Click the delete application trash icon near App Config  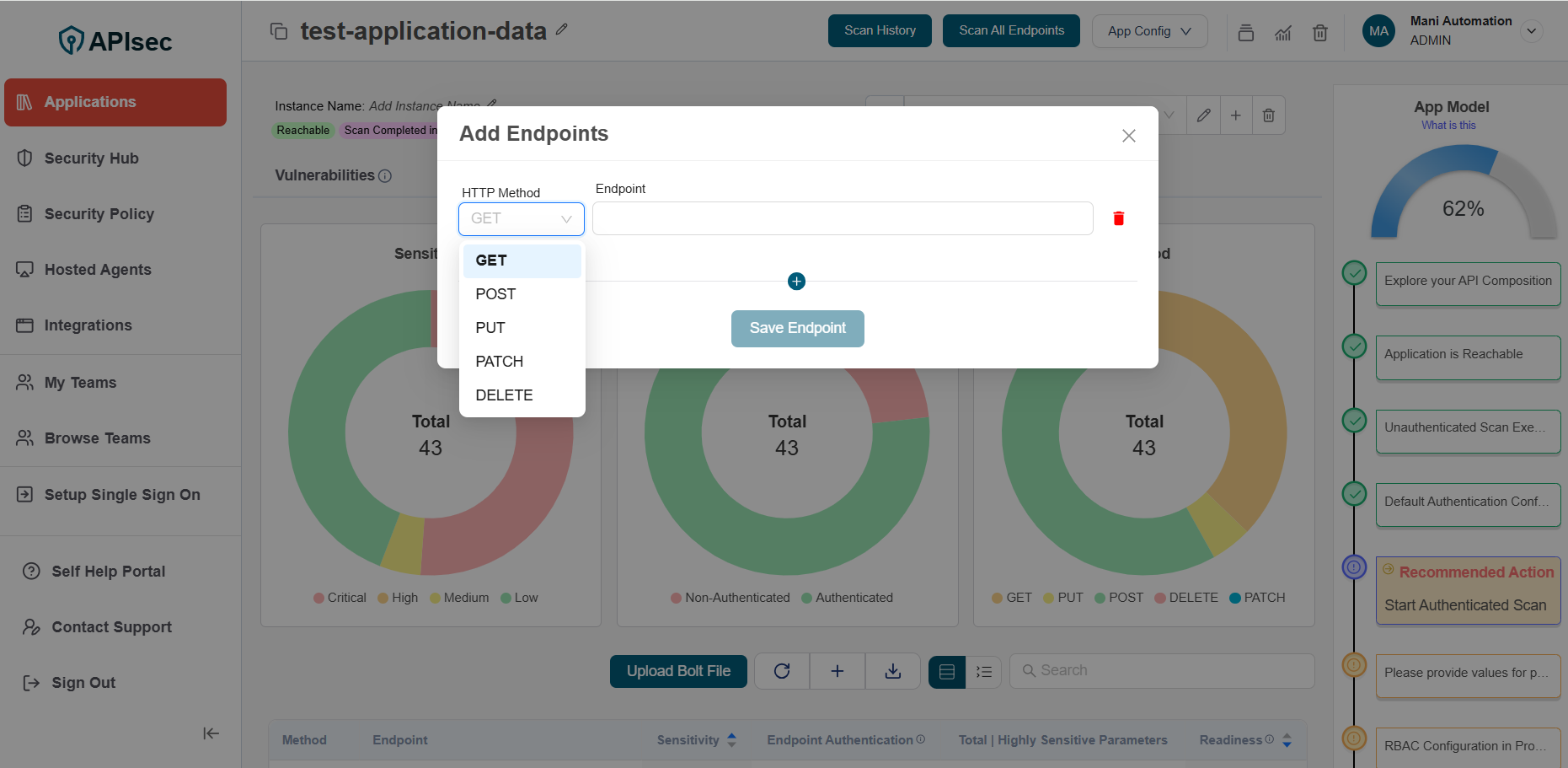click(x=1320, y=32)
